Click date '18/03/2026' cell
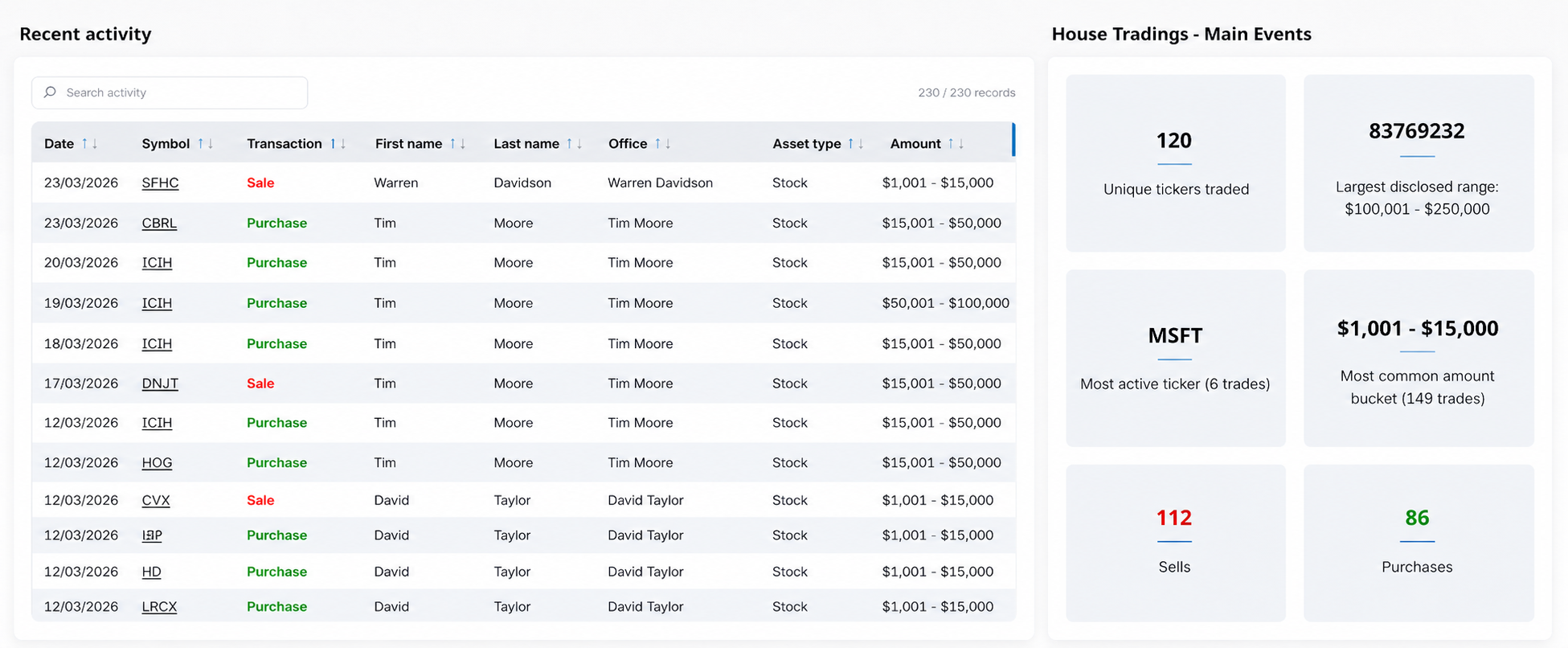 point(81,343)
